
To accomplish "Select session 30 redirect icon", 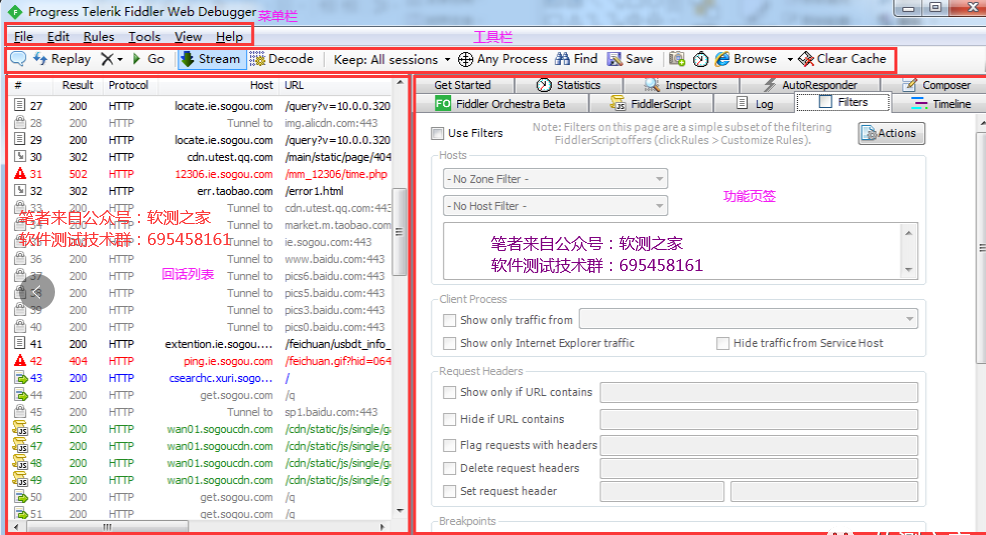I will [20, 157].
